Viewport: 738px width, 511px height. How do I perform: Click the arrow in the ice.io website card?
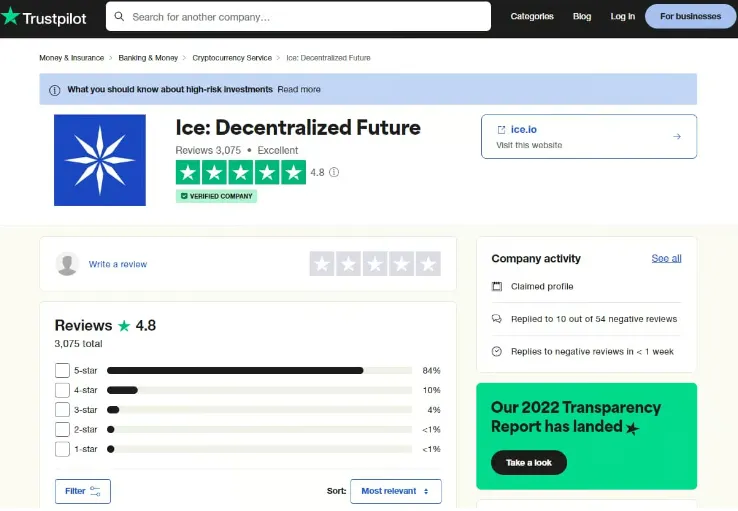pyautogui.click(x=677, y=136)
